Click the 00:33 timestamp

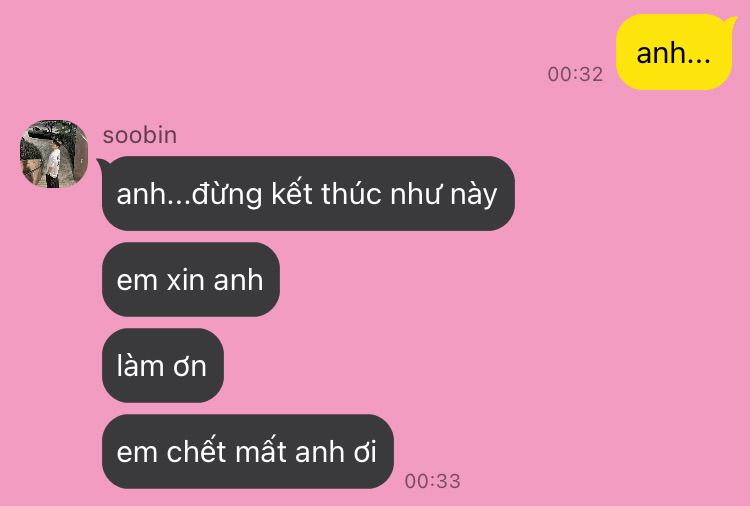(432, 481)
